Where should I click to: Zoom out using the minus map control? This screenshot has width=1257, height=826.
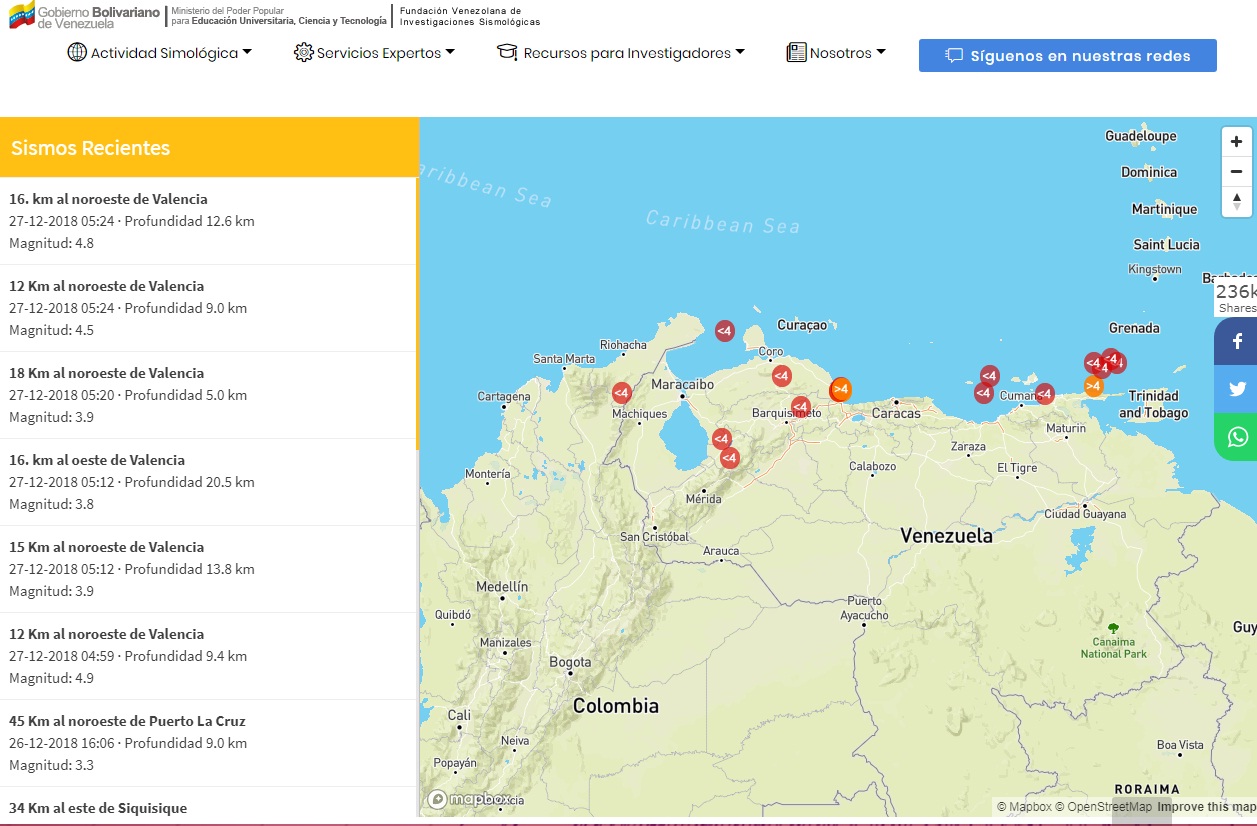[x=1237, y=172]
